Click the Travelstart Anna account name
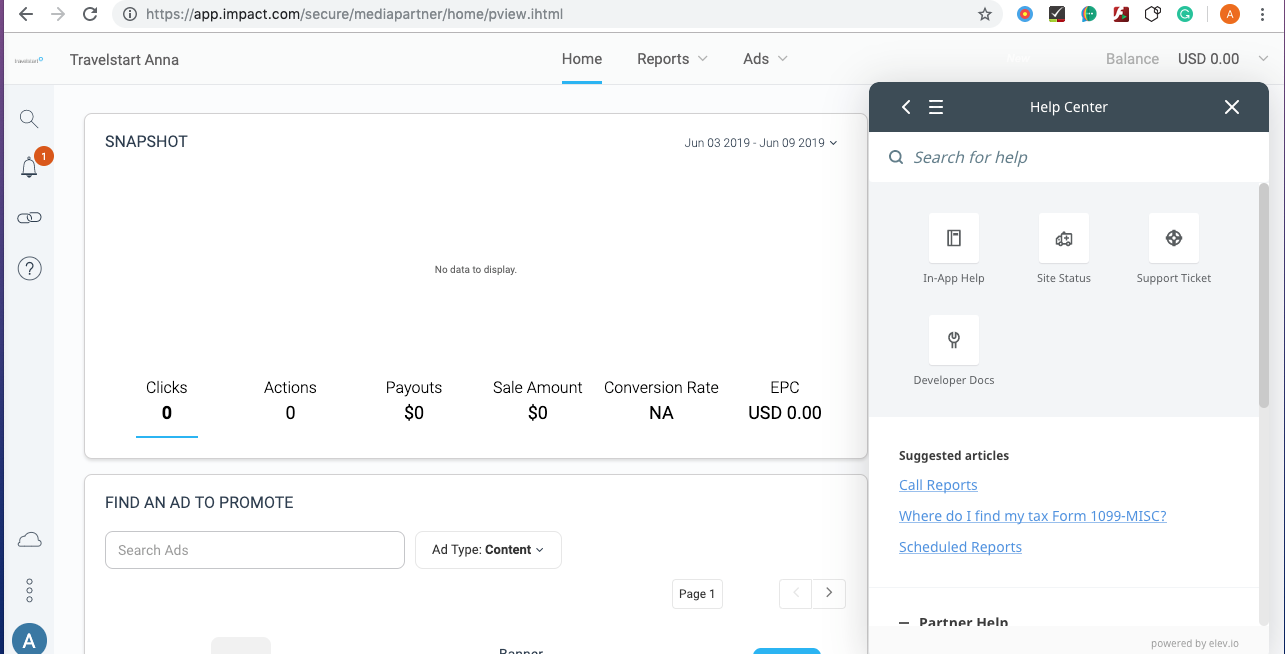Viewport: 1285px width, 654px height. 124,60
